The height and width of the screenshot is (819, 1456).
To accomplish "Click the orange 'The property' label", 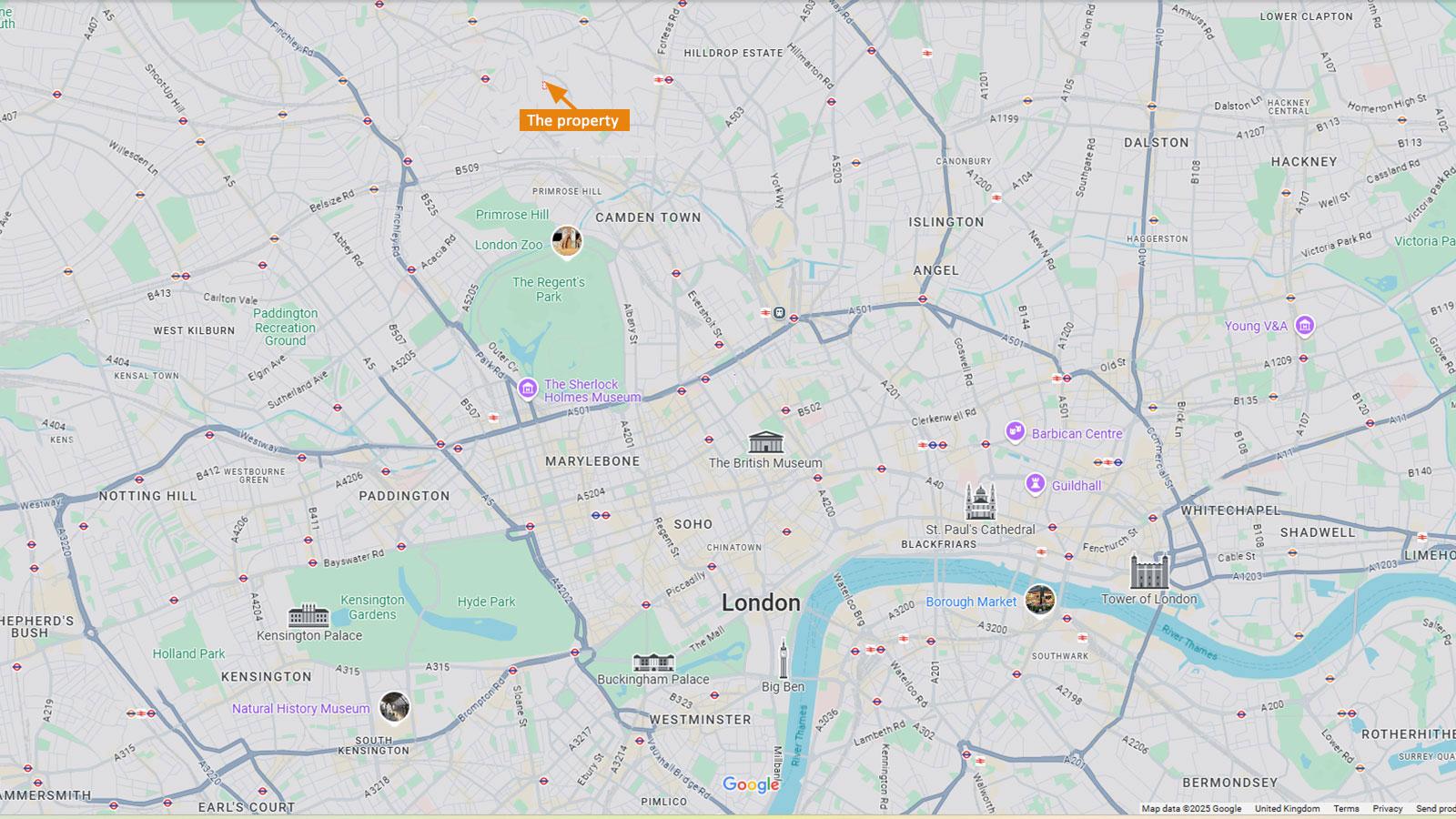I will coord(574,120).
